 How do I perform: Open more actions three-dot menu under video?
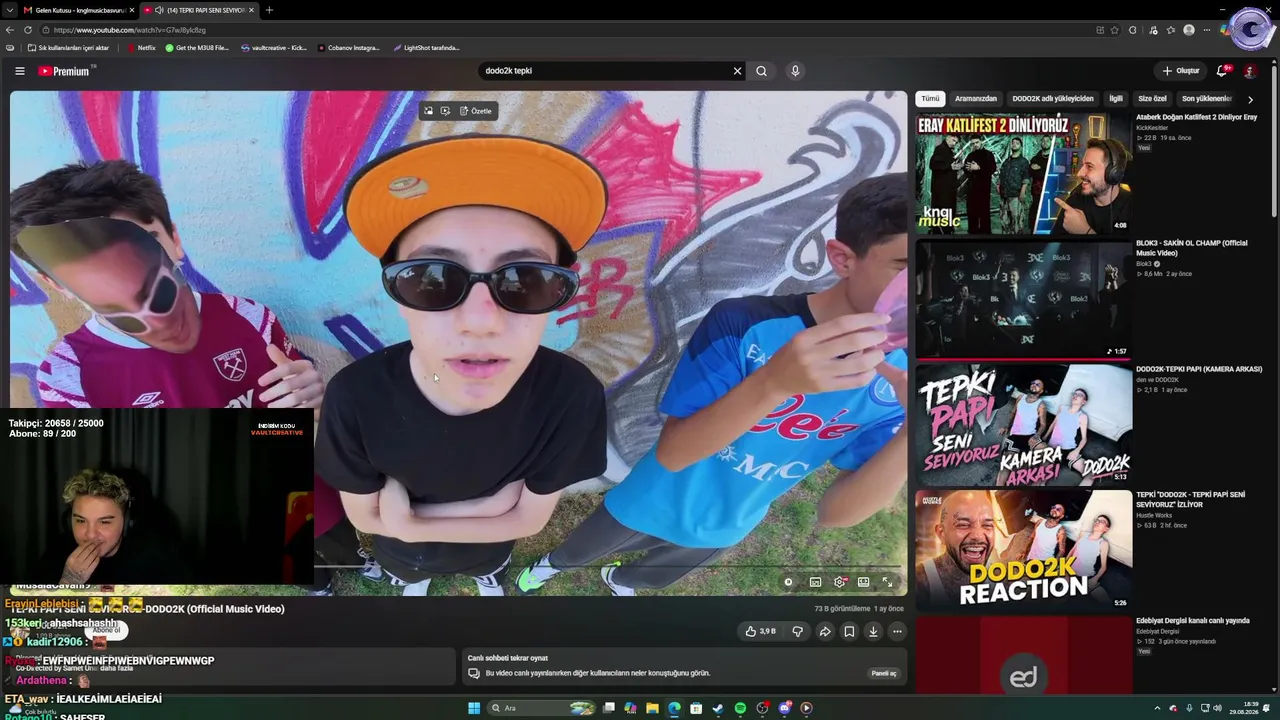(897, 631)
